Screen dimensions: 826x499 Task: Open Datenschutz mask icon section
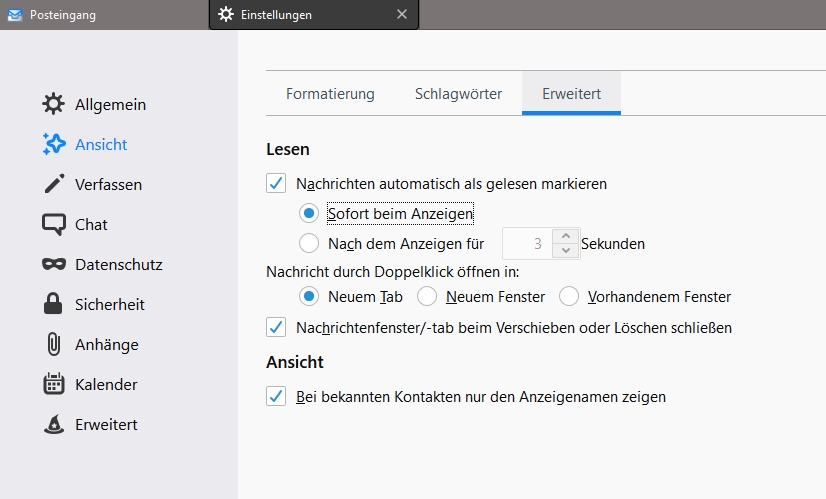[54, 264]
